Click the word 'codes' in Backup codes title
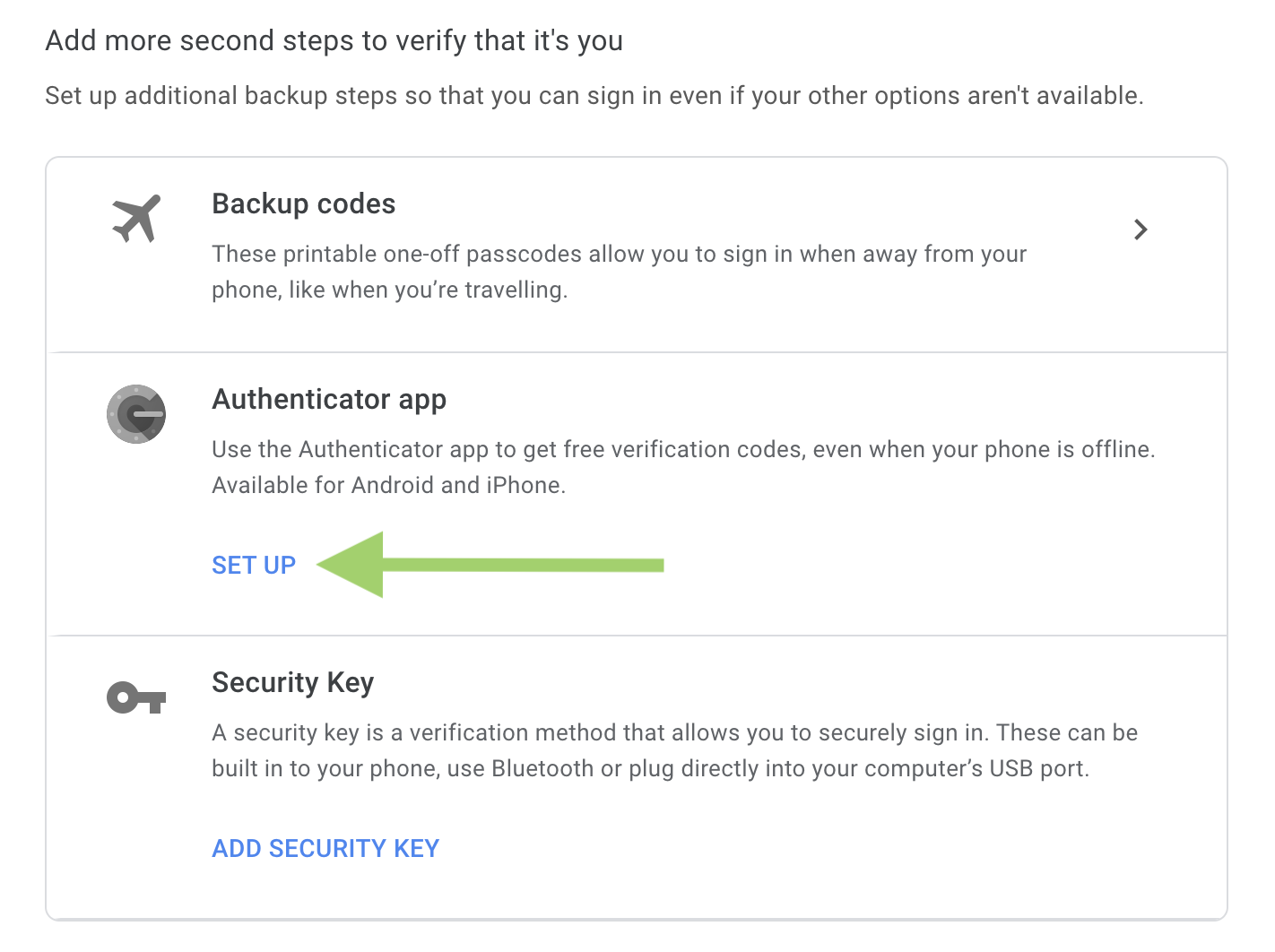 (x=356, y=204)
